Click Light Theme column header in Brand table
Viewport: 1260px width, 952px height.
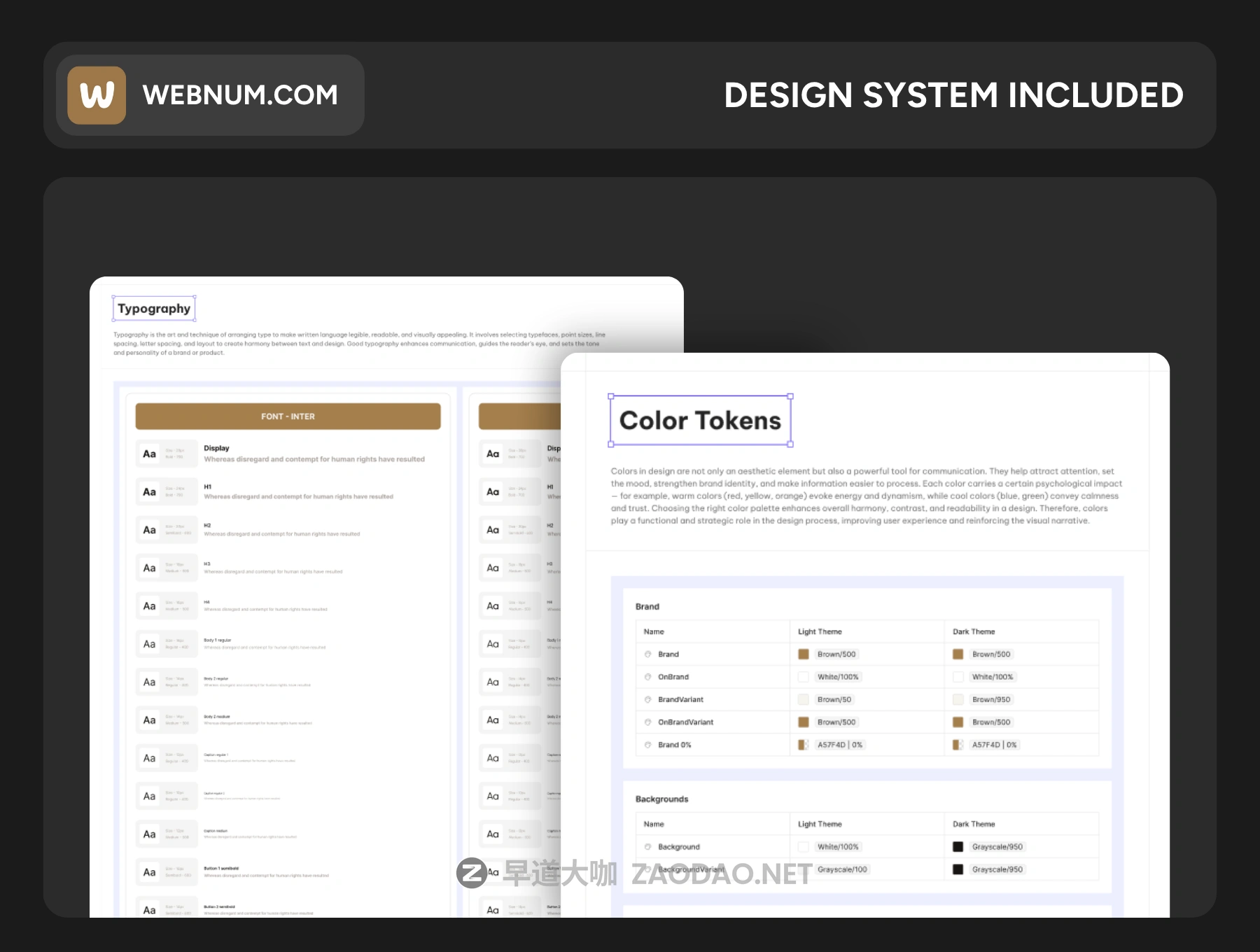coord(820,631)
